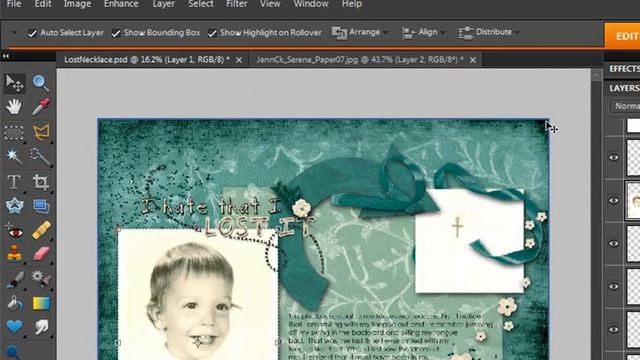Screen dimensions: 640x360
Task: Click the cross necklace white photo
Action: pos(469,241)
